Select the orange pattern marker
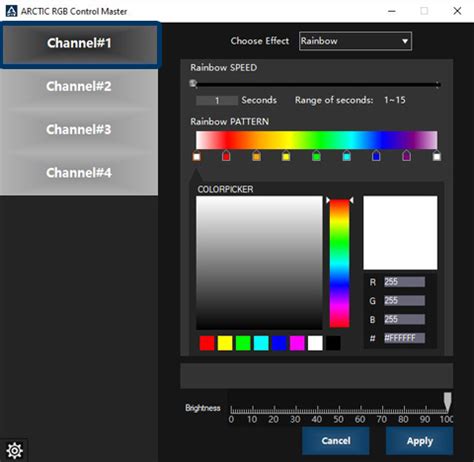This screenshot has height=462, width=474. (256, 156)
